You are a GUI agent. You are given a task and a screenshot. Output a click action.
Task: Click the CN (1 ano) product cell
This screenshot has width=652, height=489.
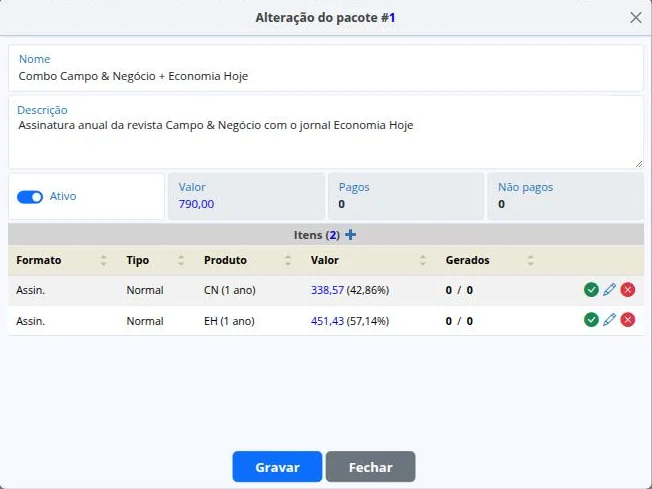(x=230, y=290)
